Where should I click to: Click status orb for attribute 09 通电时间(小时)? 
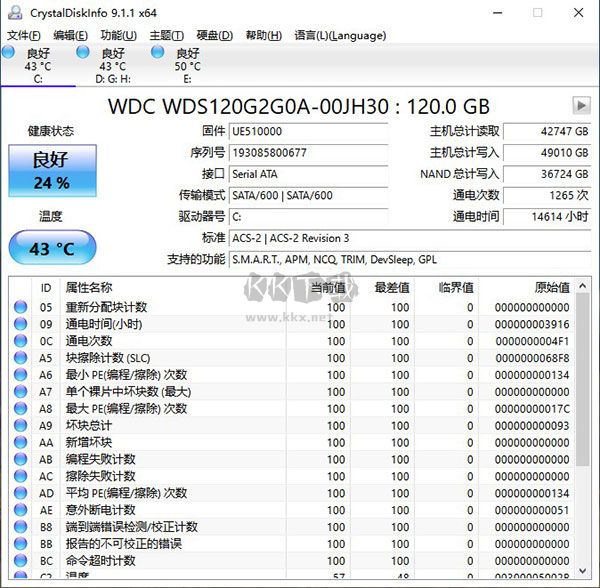(20, 324)
